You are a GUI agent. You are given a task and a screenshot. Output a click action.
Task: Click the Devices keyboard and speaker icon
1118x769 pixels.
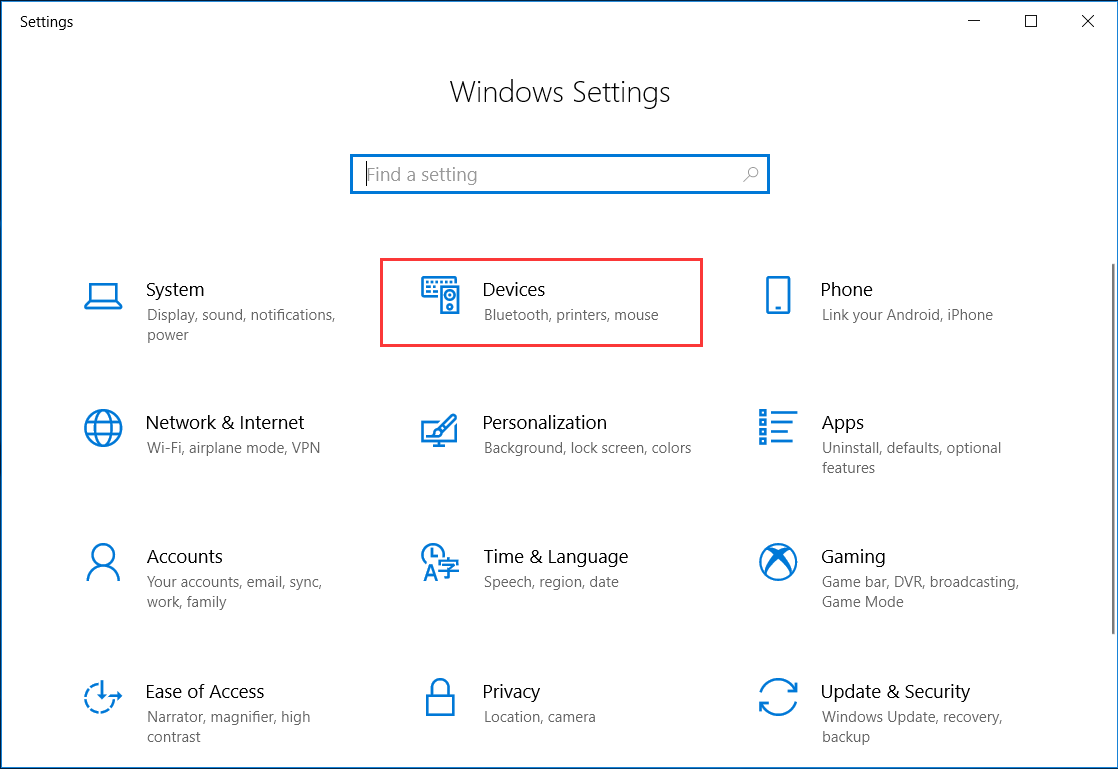point(440,295)
